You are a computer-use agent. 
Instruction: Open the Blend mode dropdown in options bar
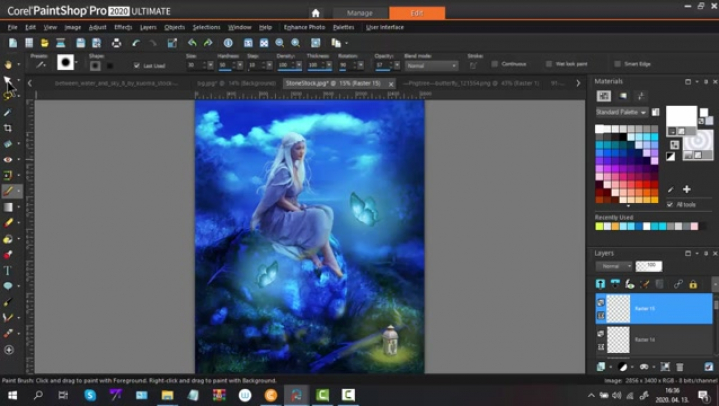coord(431,66)
